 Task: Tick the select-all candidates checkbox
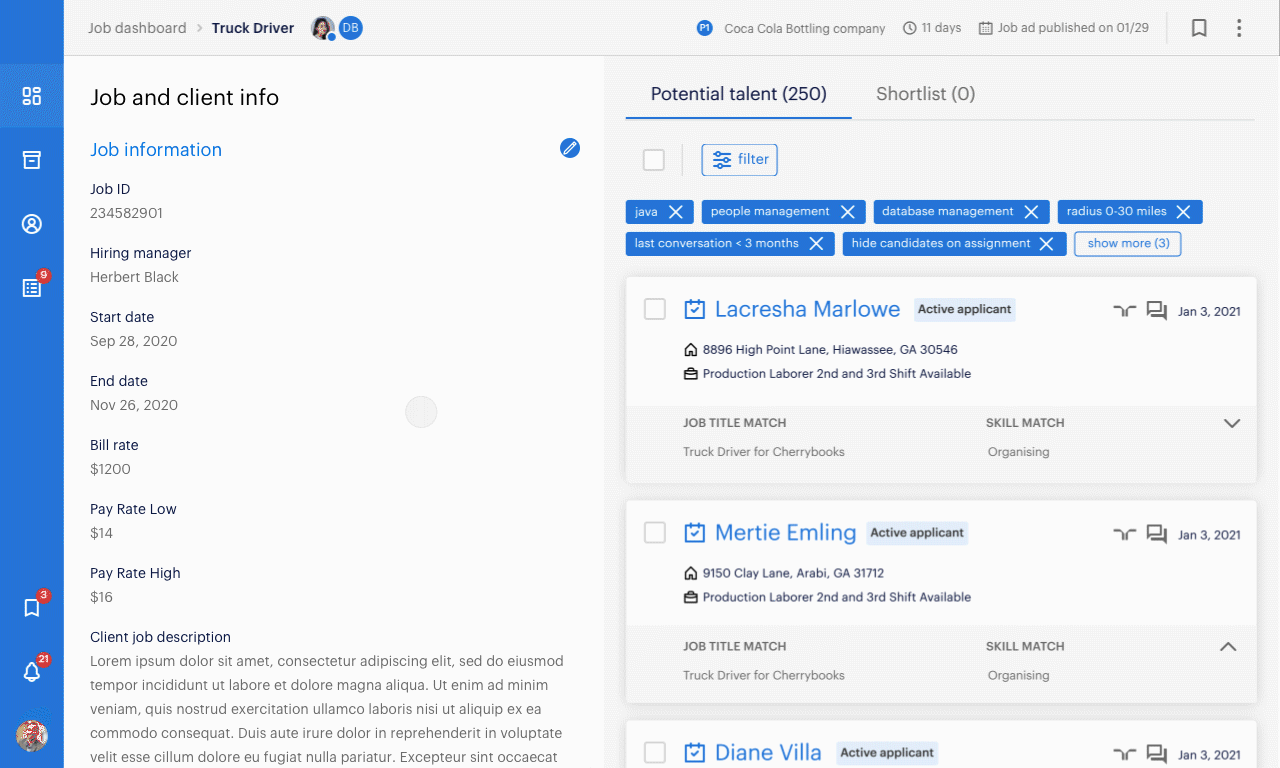point(654,160)
